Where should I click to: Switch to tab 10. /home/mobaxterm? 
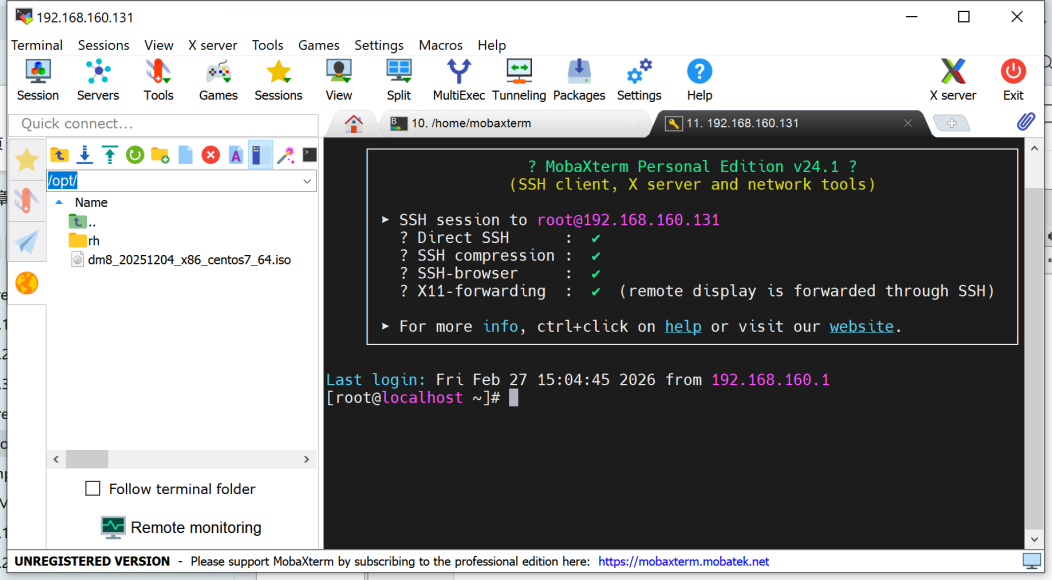(x=471, y=124)
